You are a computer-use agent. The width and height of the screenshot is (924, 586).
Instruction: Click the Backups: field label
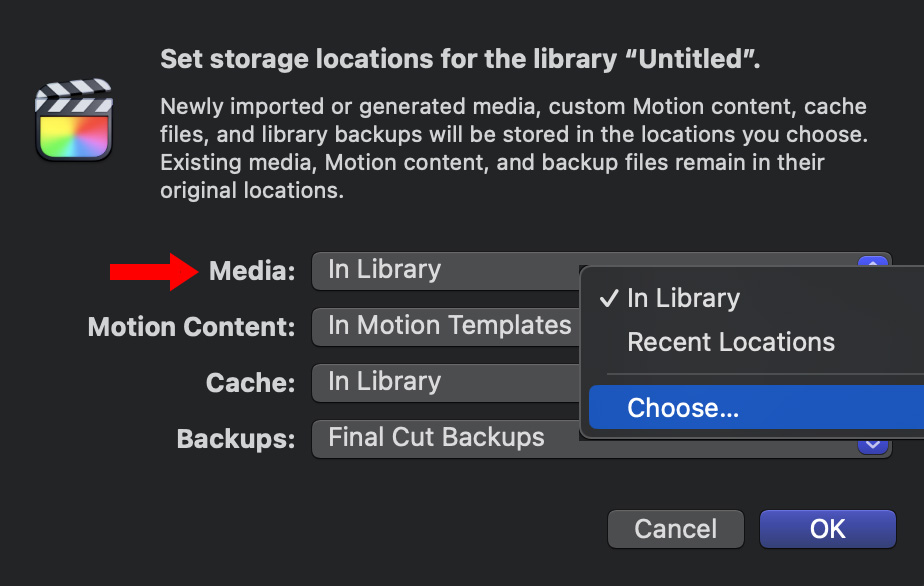[236, 439]
